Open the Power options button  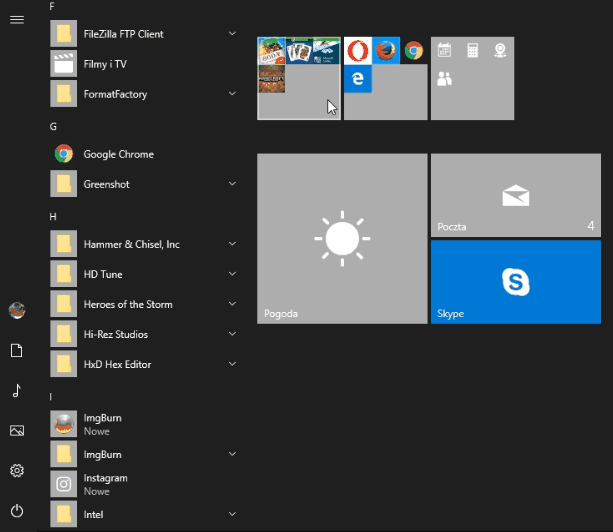(x=17, y=511)
